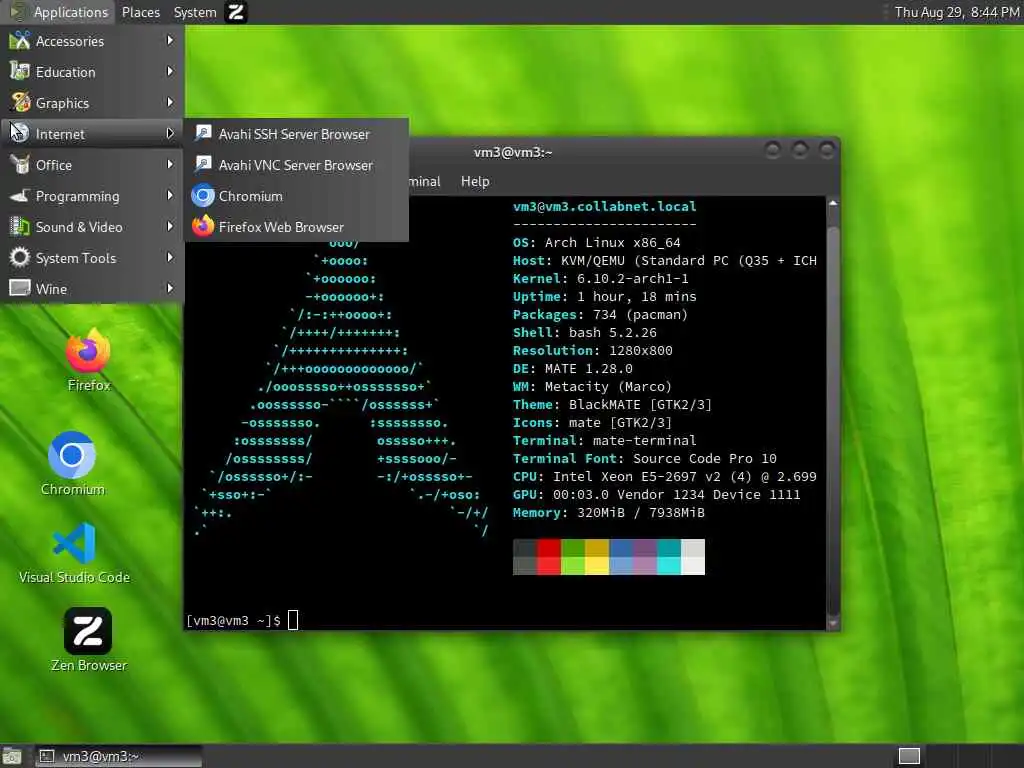
Task: Open the Sound & Video category
Action: 92,227
